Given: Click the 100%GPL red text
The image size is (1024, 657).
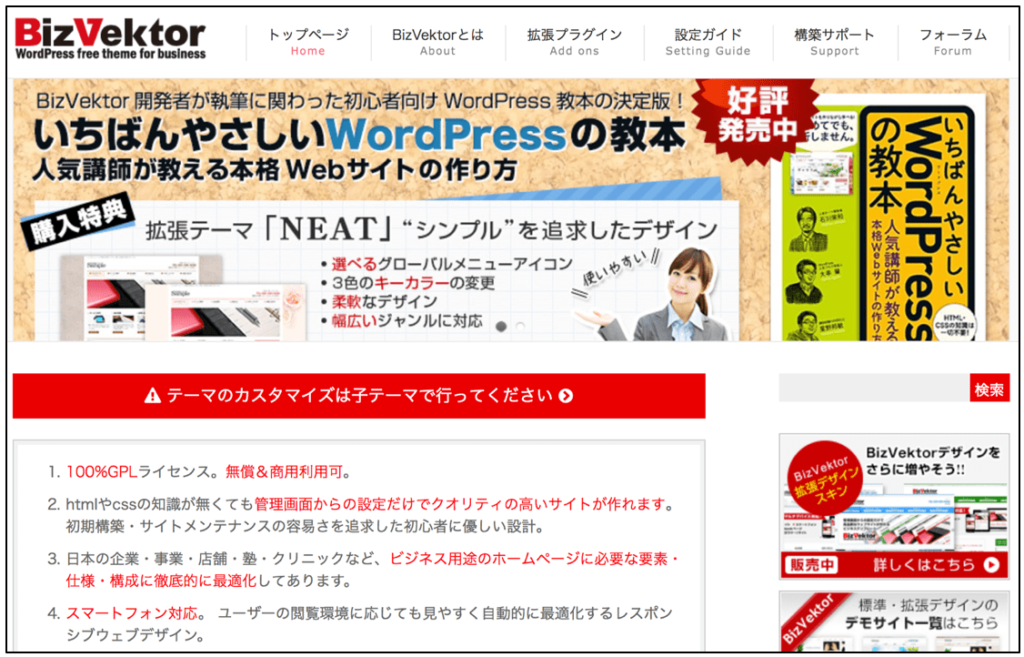Looking at the screenshot, I should coord(101,472).
